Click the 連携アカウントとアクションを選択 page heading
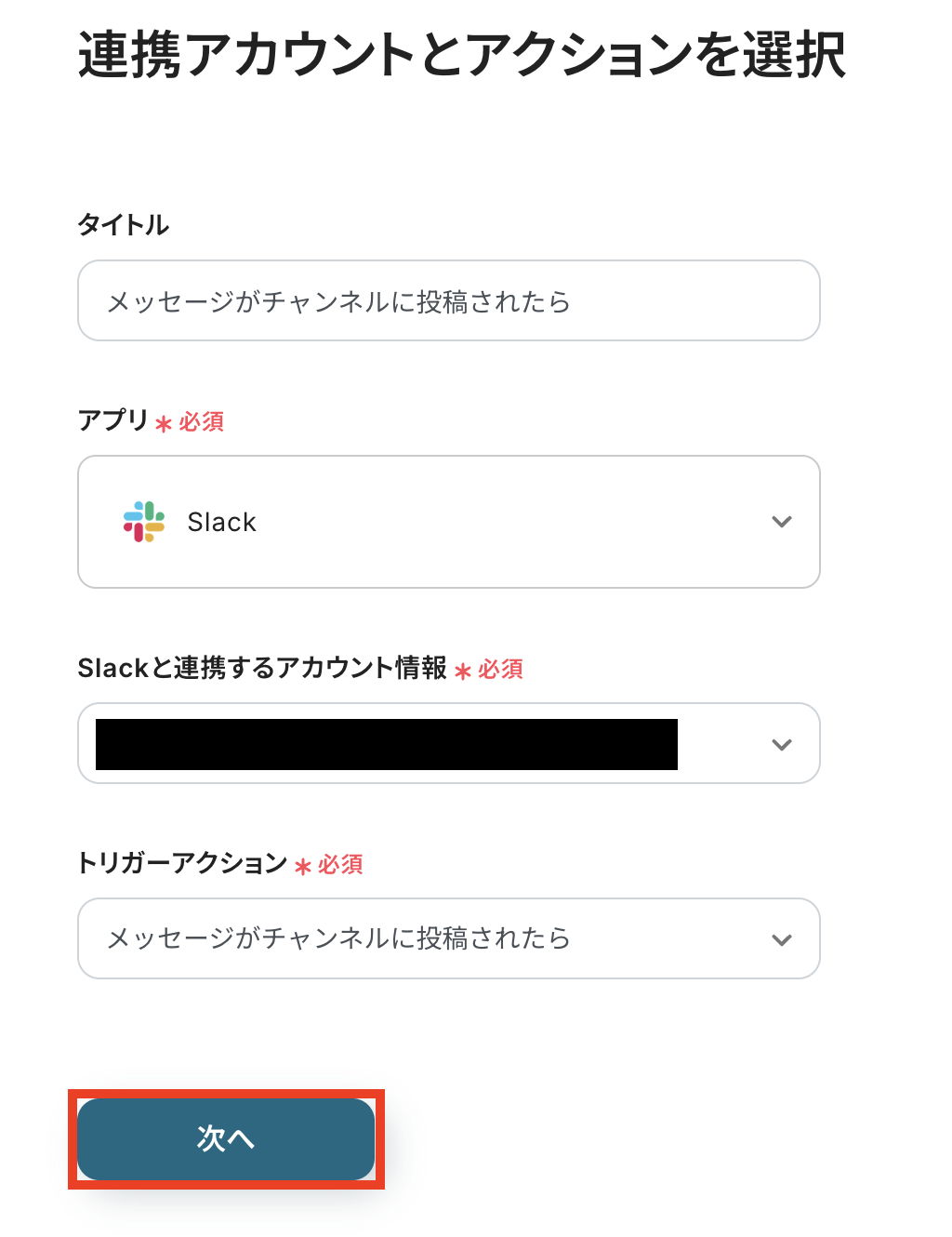The image size is (952, 1237). (x=461, y=55)
